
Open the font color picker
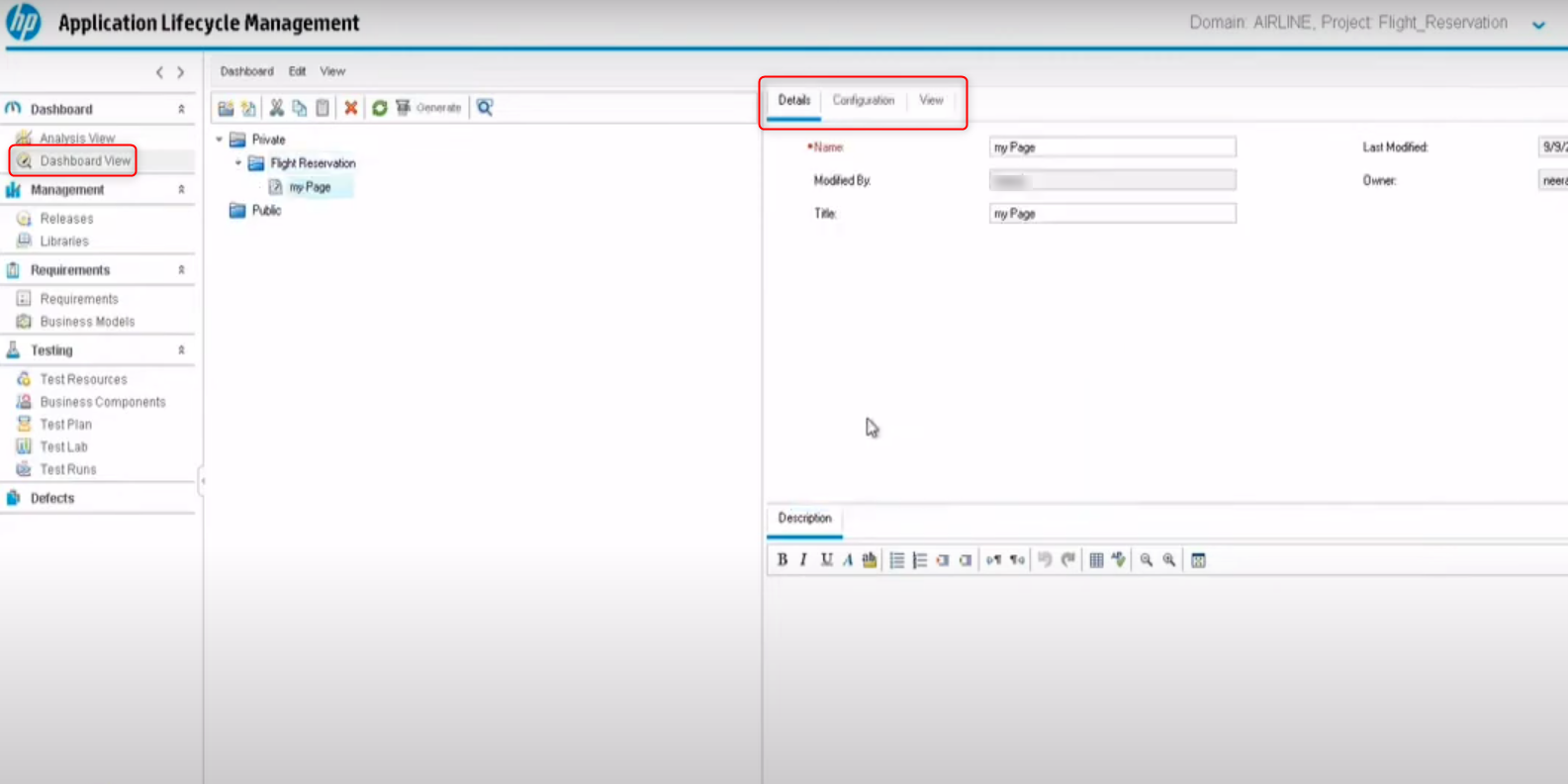(x=848, y=560)
